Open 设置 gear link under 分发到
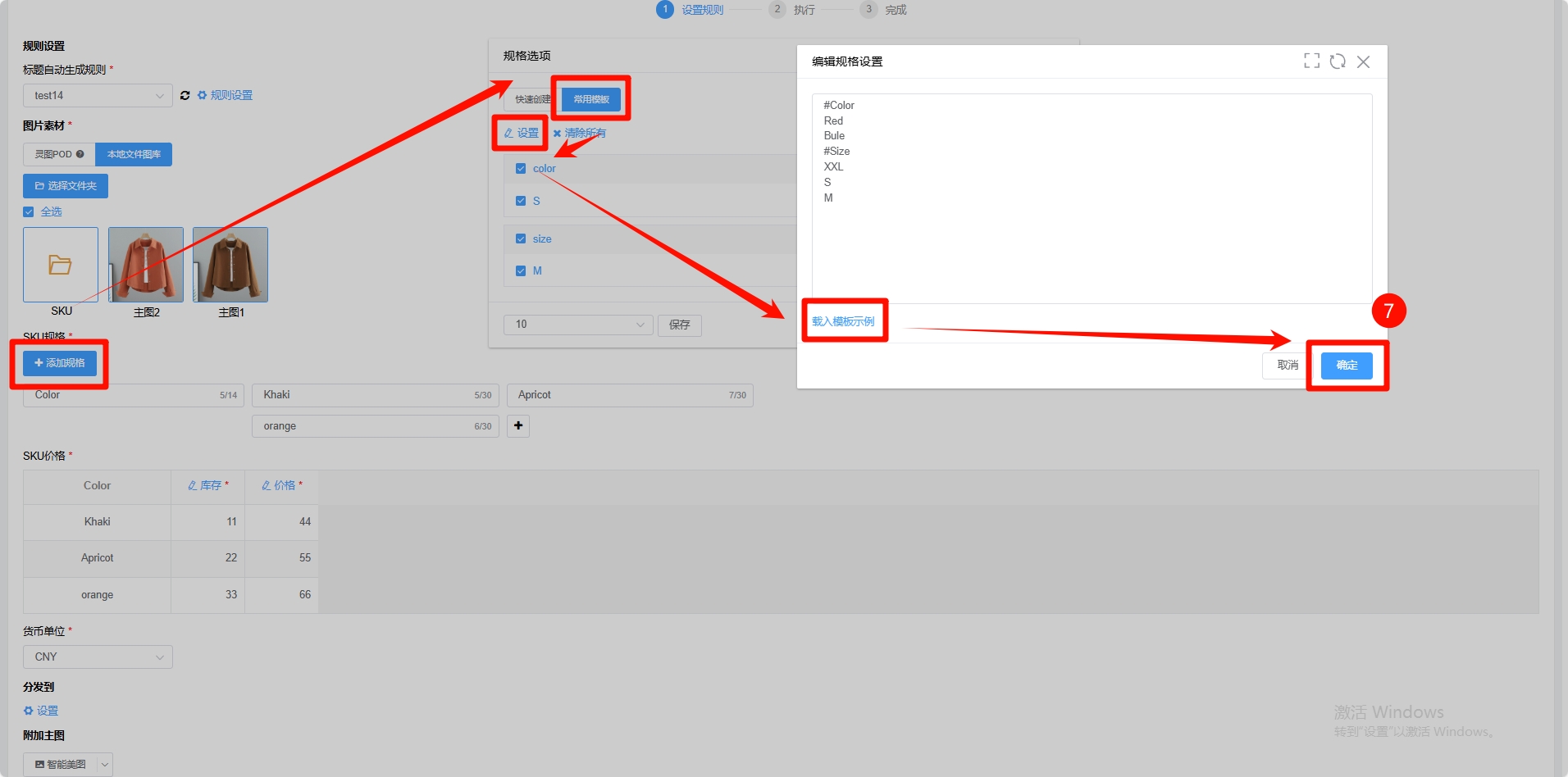Screen dimensions: 1568x777 click(41, 711)
